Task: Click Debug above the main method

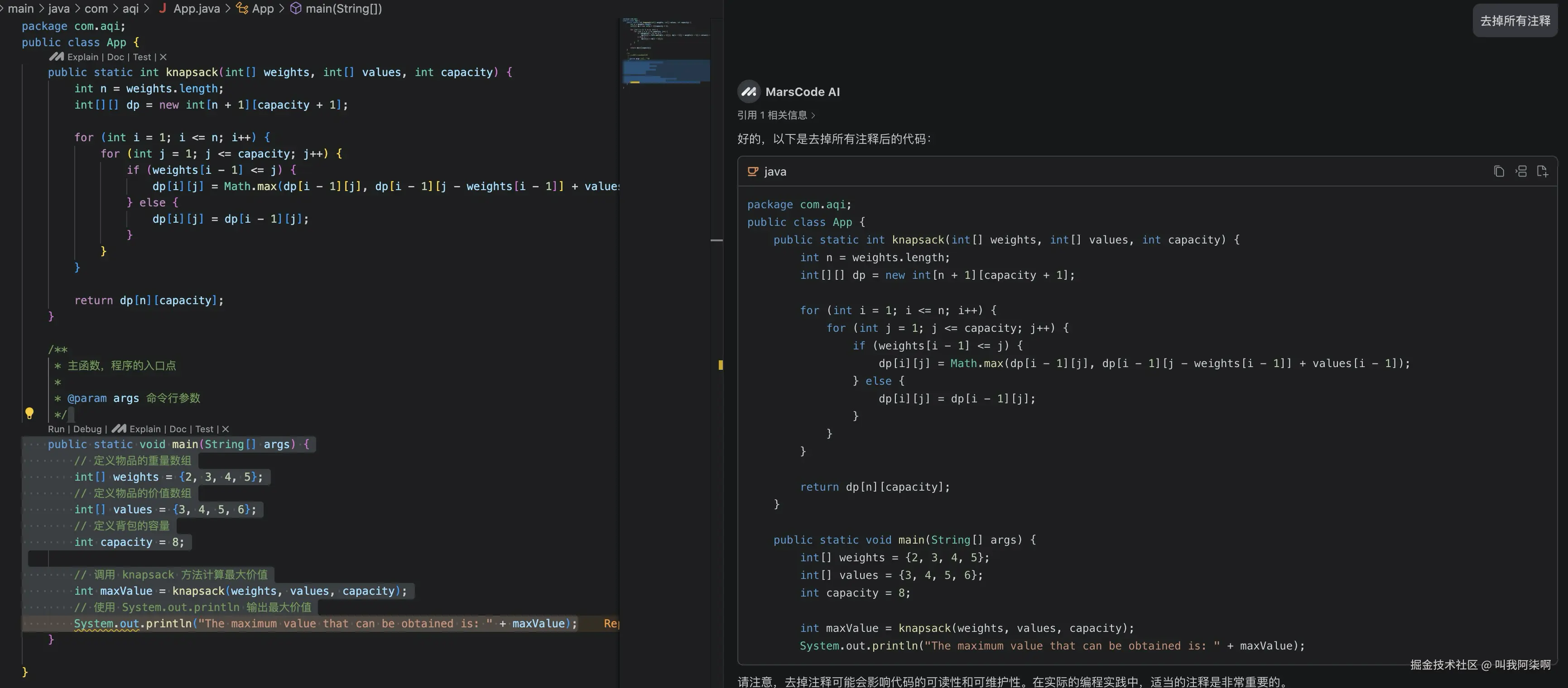Action: click(x=87, y=429)
